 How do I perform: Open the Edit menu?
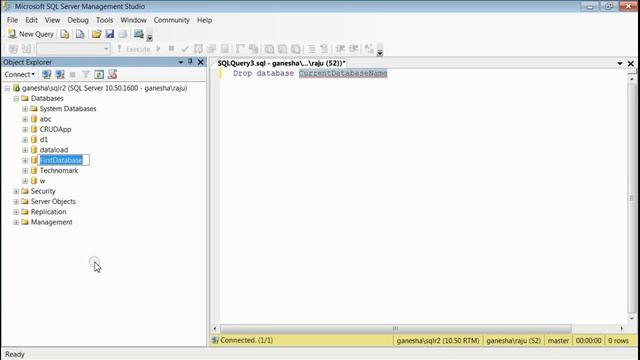(x=31, y=20)
